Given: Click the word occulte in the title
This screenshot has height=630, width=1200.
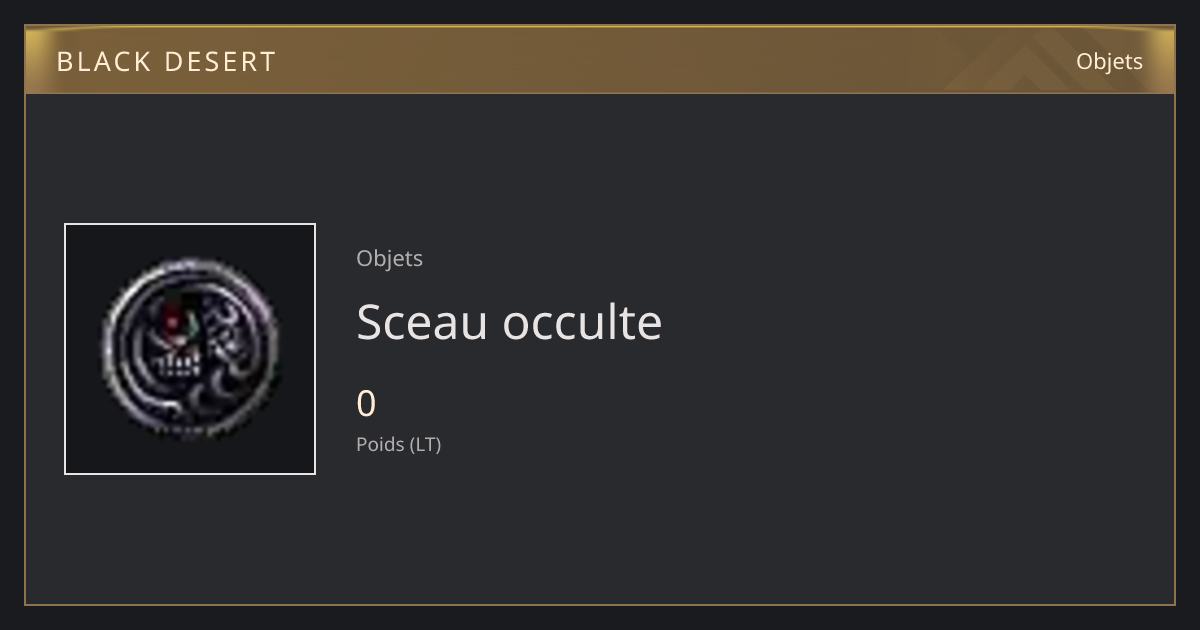Looking at the screenshot, I should point(582,322).
